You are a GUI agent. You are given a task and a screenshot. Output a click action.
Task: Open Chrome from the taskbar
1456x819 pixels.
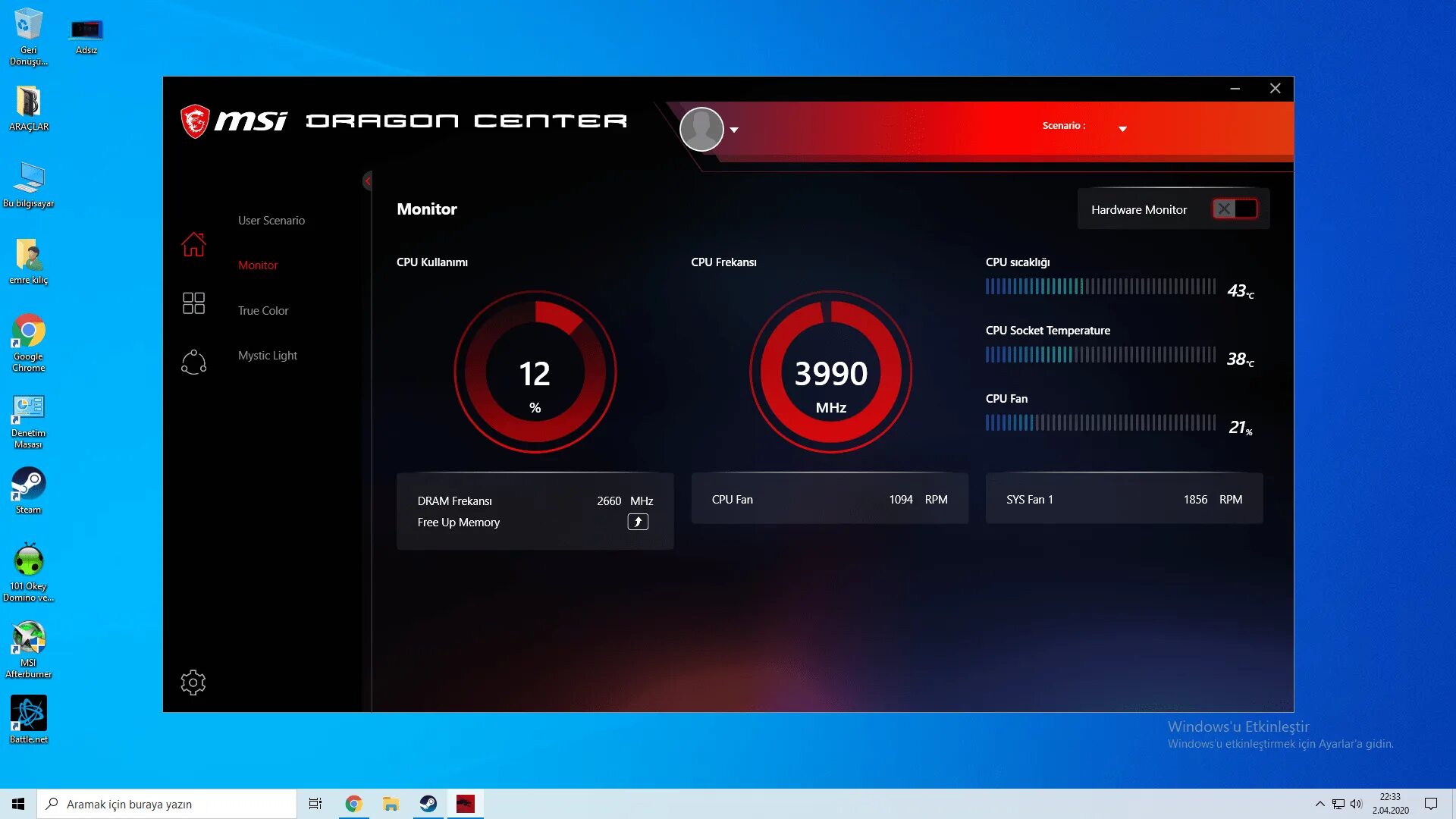coord(353,804)
